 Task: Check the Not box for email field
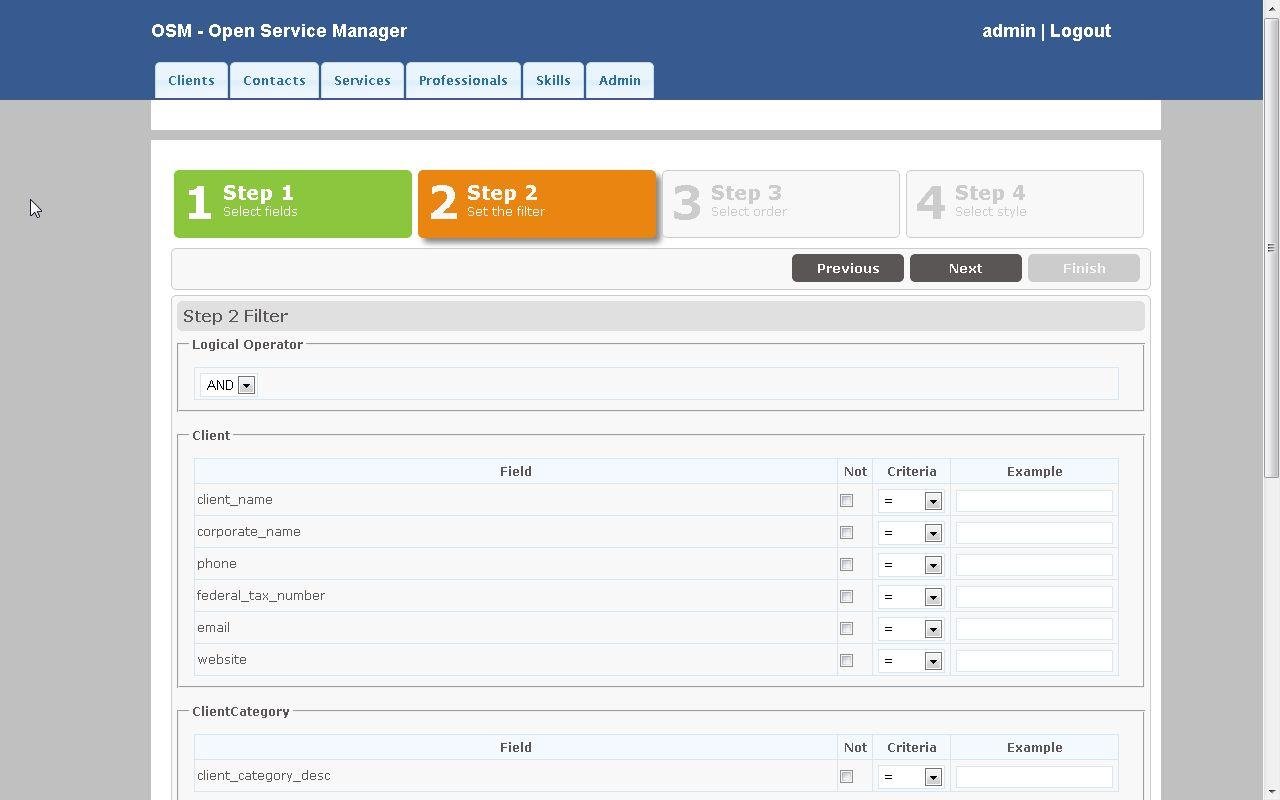click(x=847, y=628)
